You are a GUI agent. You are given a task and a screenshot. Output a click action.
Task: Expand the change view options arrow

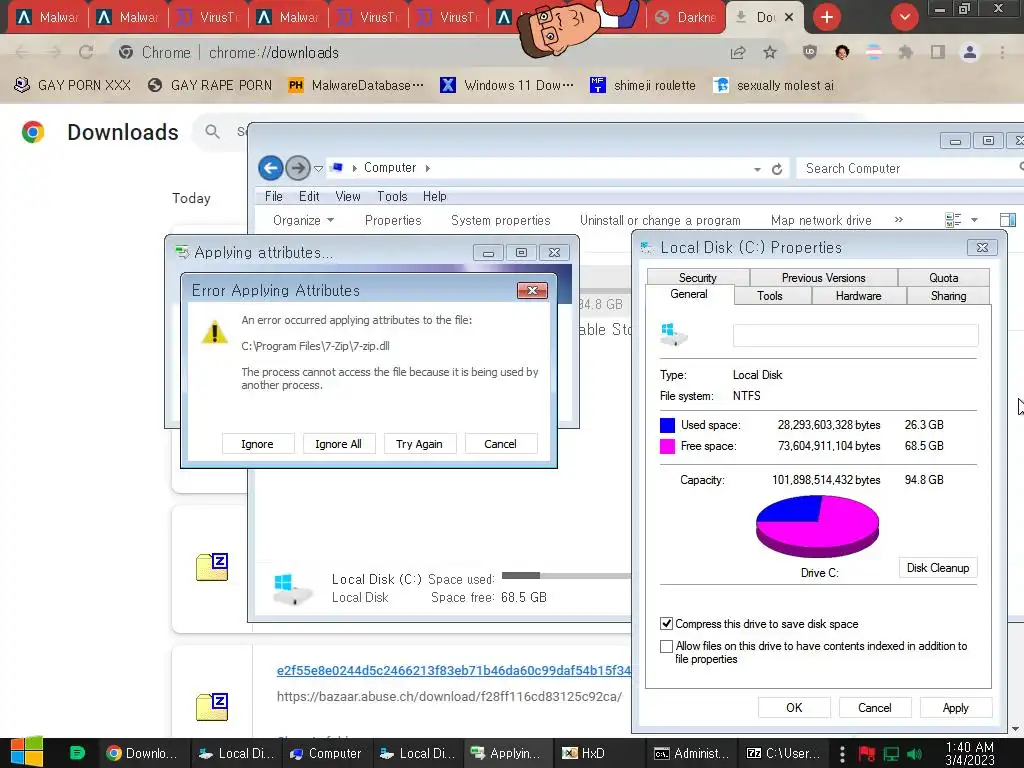pyautogui.click(x=974, y=220)
